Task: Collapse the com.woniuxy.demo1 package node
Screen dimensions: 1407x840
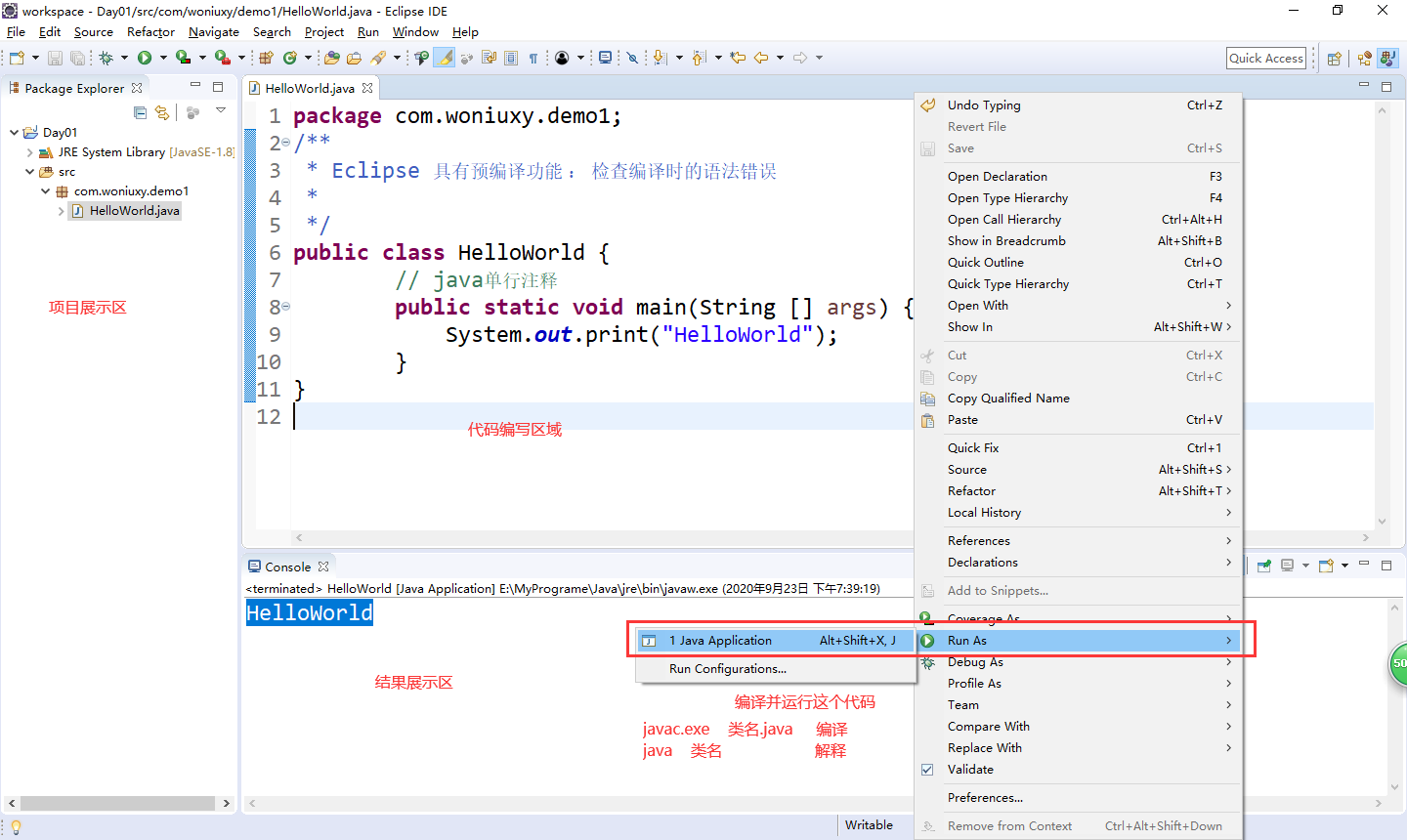Action: pyautogui.click(x=45, y=190)
